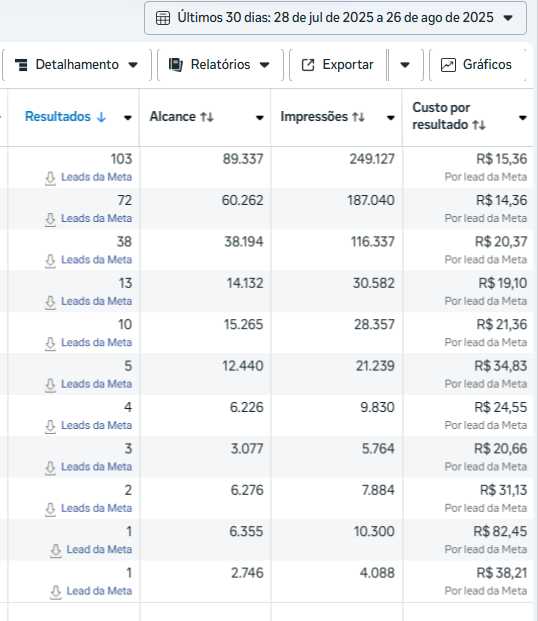Click the calendar icon in the date range selector

pyautogui.click(x=163, y=18)
